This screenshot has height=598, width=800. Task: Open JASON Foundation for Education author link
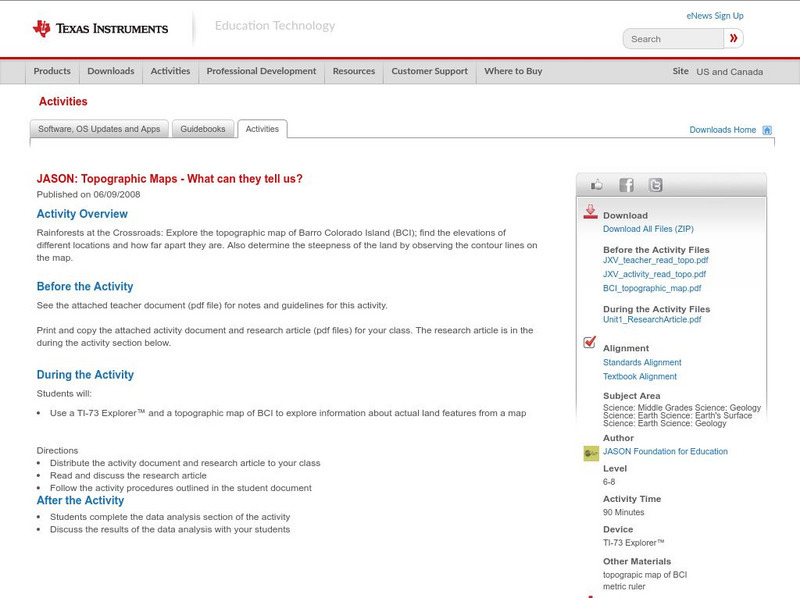click(665, 452)
